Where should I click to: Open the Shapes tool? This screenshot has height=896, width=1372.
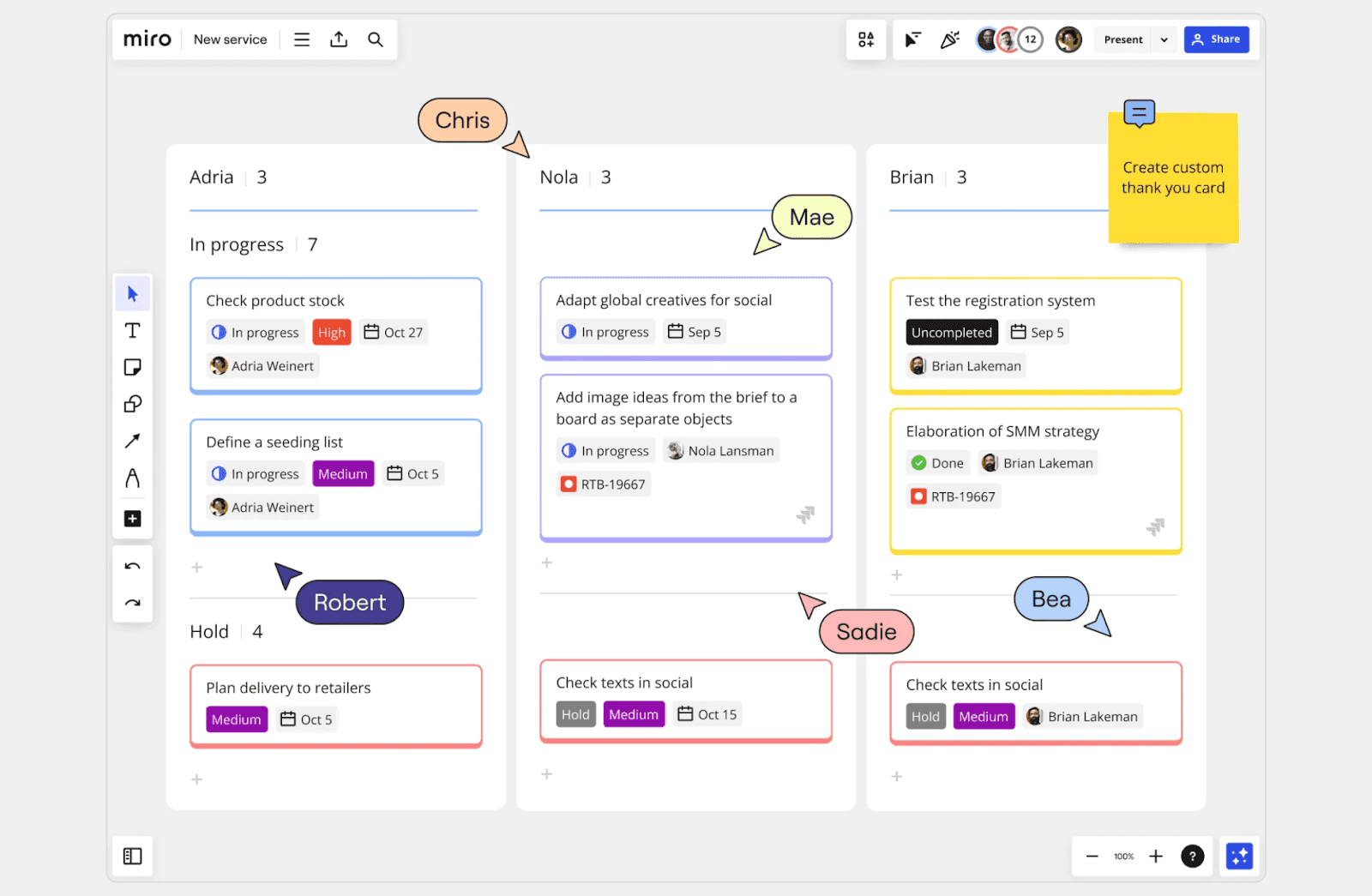[133, 404]
